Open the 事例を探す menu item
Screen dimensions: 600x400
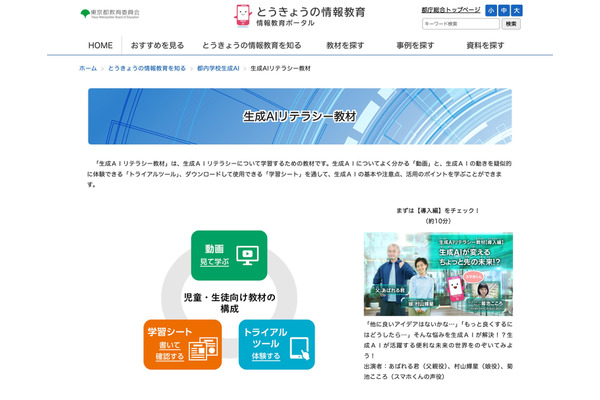tap(415, 46)
